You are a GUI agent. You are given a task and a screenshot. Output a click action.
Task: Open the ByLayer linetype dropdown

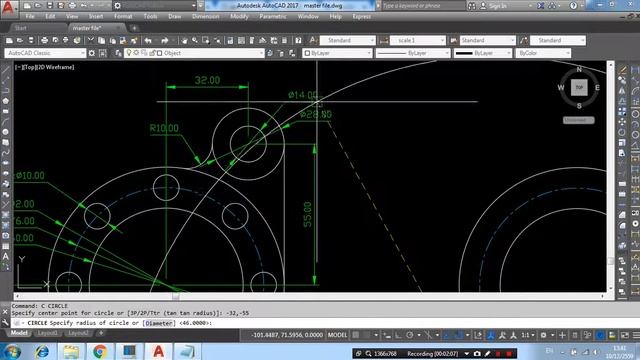coord(413,53)
